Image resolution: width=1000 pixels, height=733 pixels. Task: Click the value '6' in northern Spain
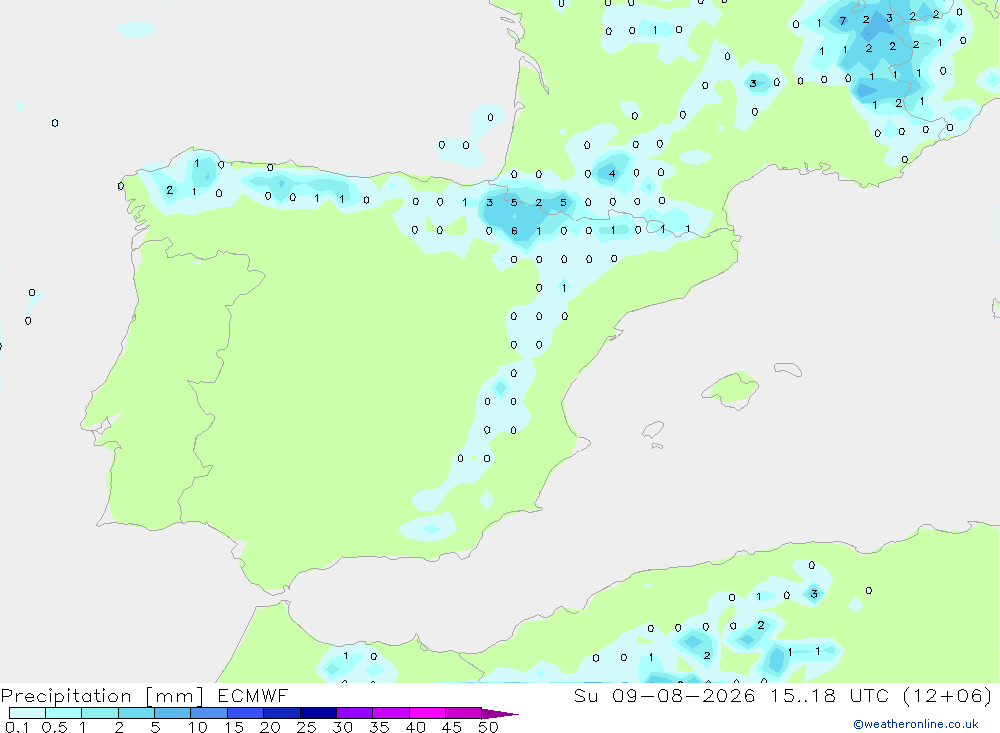click(514, 231)
